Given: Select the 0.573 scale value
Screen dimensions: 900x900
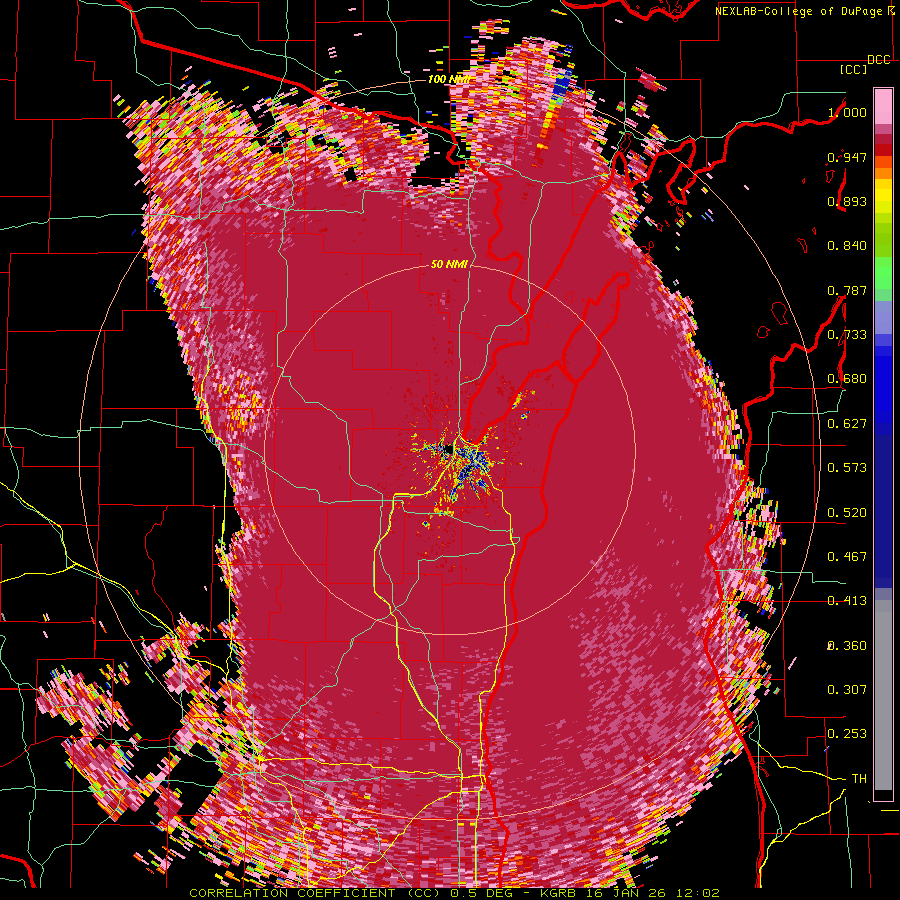Looking at the screenshot, I should tap(847, 468).
